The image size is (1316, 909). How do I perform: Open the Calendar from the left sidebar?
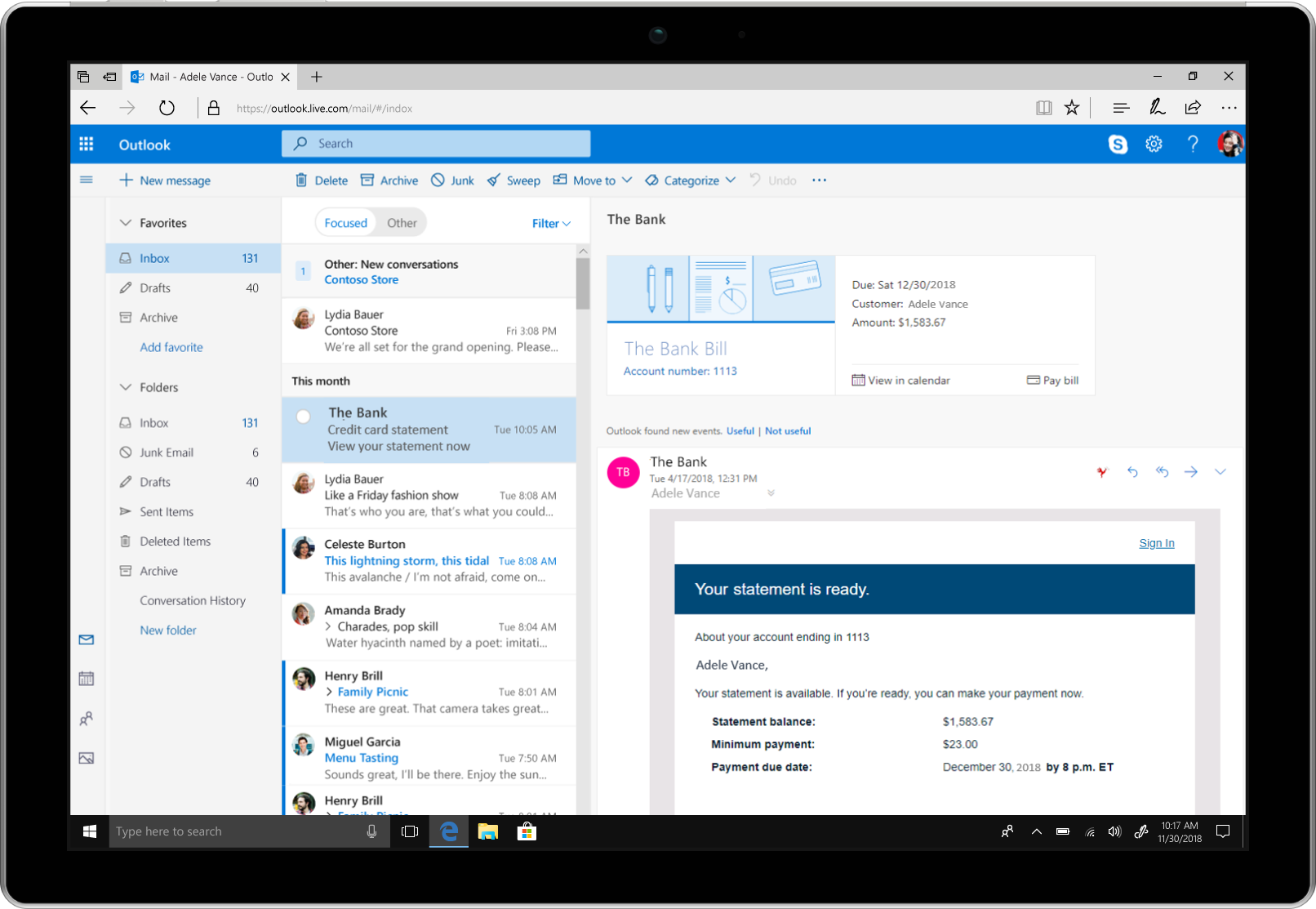tap(86, 678)
